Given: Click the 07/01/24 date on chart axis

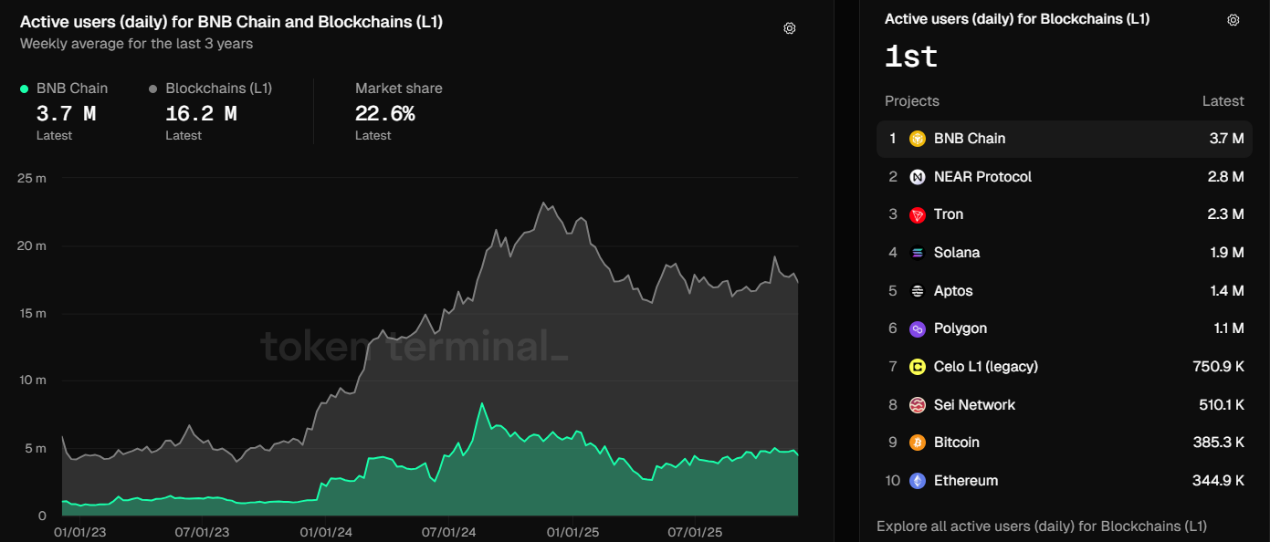Looking at the screenshot, I should pos(449,533).
